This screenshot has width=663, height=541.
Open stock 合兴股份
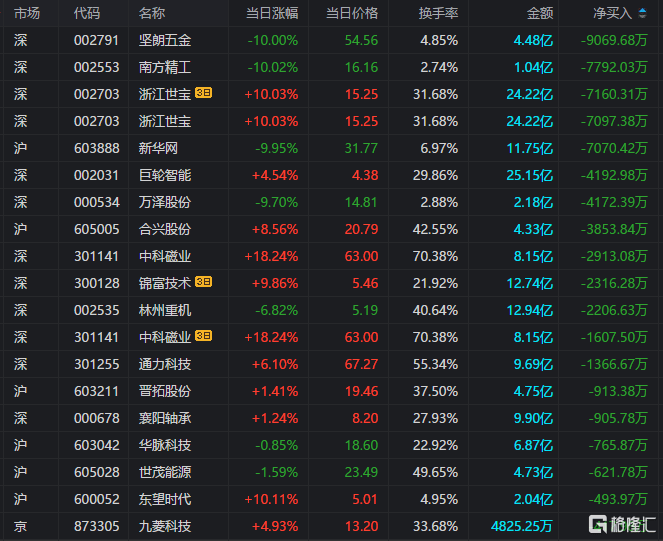pyautogui.click(x=165, y=230)
